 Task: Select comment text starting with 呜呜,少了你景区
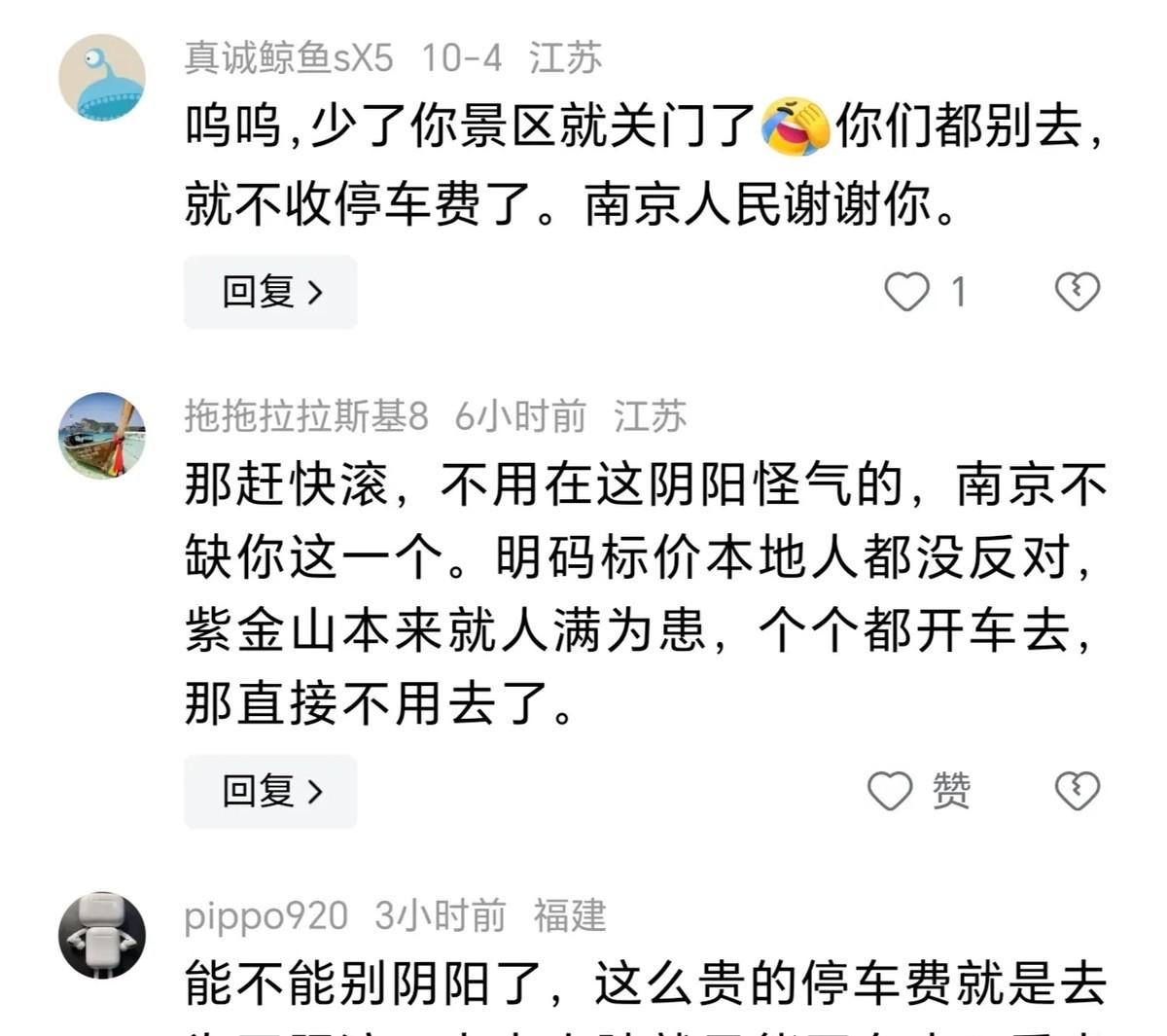coord(645,165)
